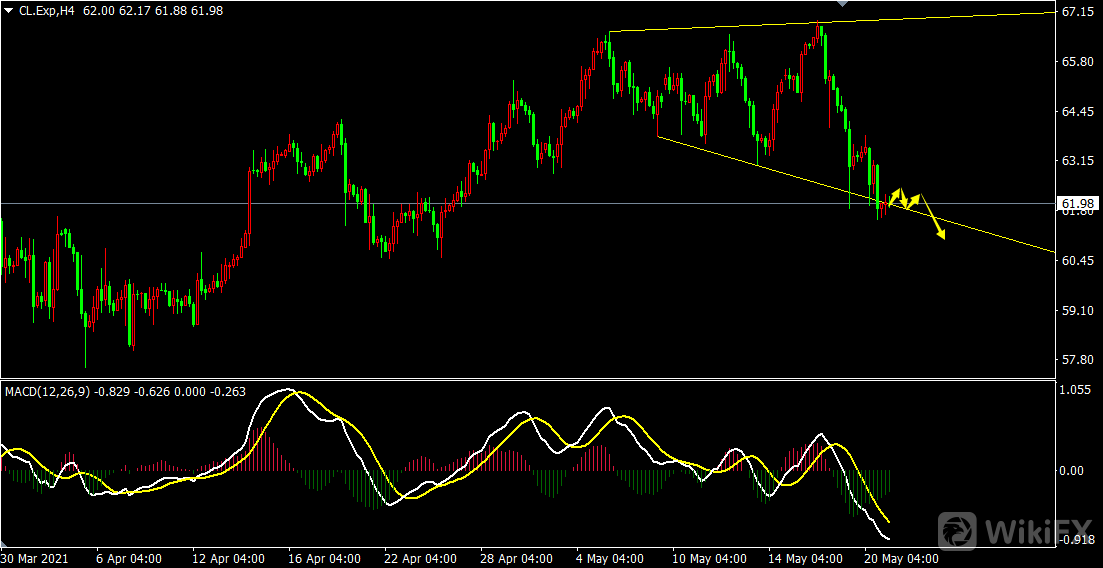The height and width of the screenshot is (568, 1103).
Task: Click the dropdown triangle beside CL.Exp,H4
Action: (x=8, y=10)
